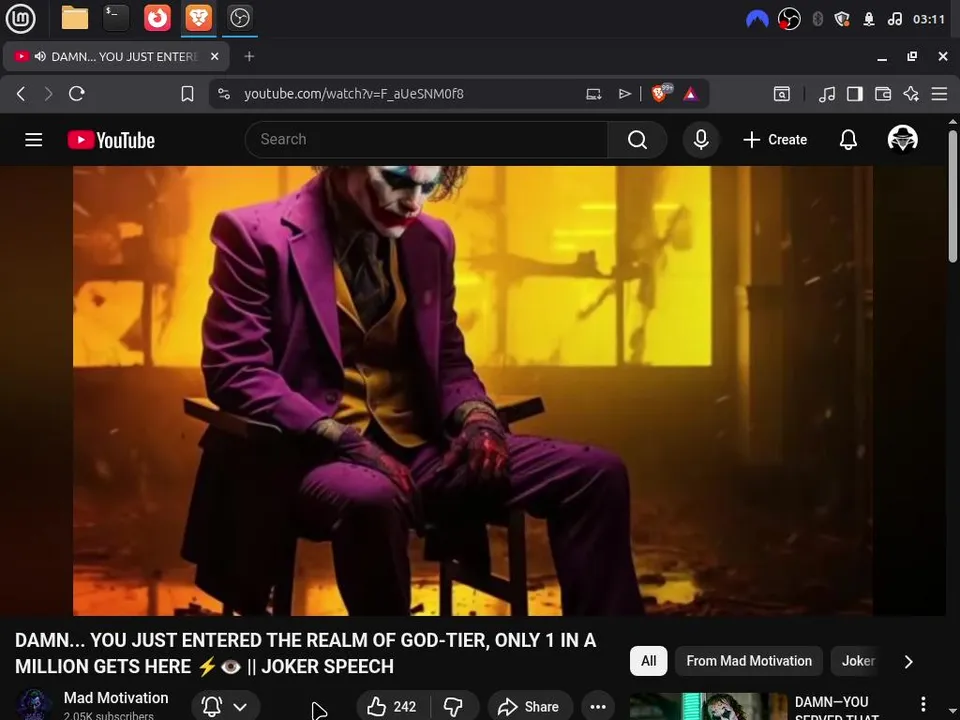The width and height of the screenshot is (960, 720).
Task: Select the From Mad Motivation chip
Action: [x=749, y=661]
